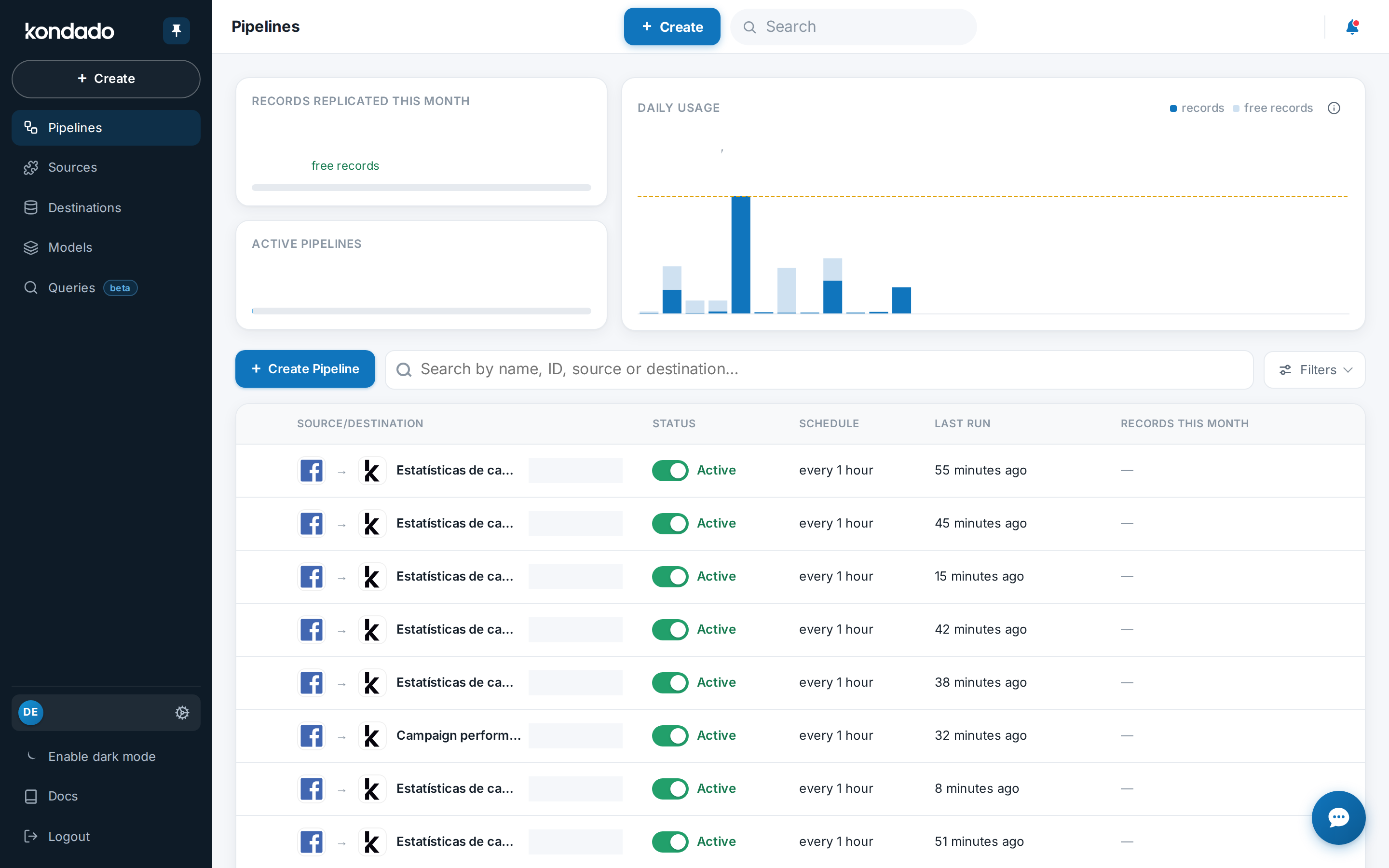Click the tallest bar in daily usage chart
The image size is (1389, 868).
[740, 255]
